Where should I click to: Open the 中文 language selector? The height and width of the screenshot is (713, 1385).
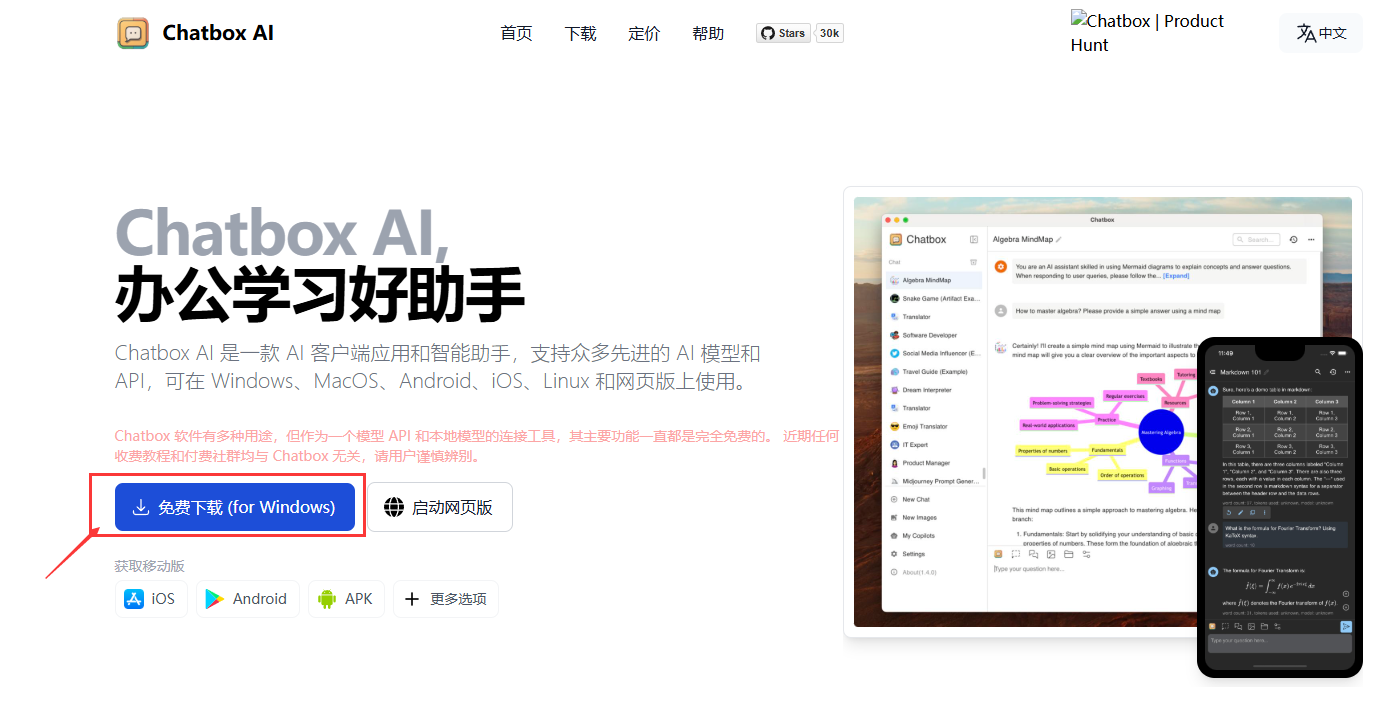click(1321, 33)
